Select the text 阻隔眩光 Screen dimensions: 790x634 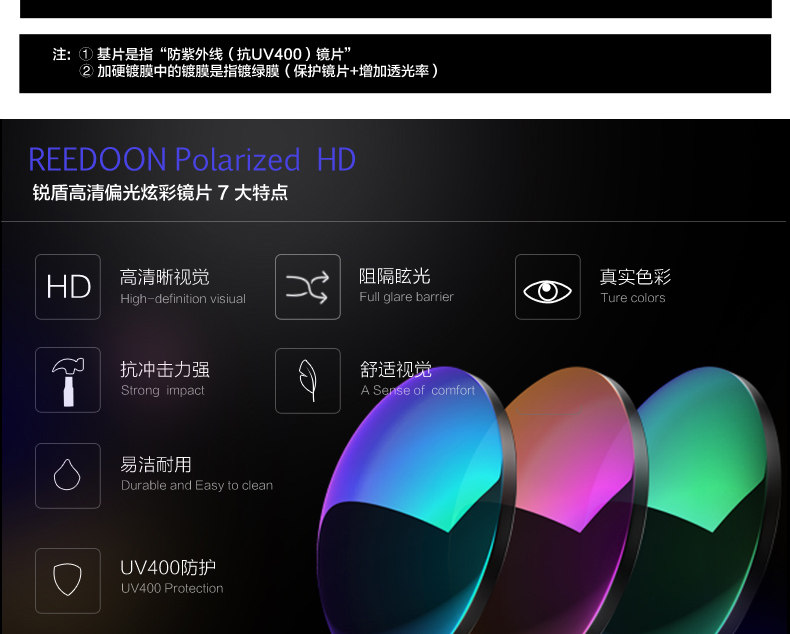(x=395, y=276)
